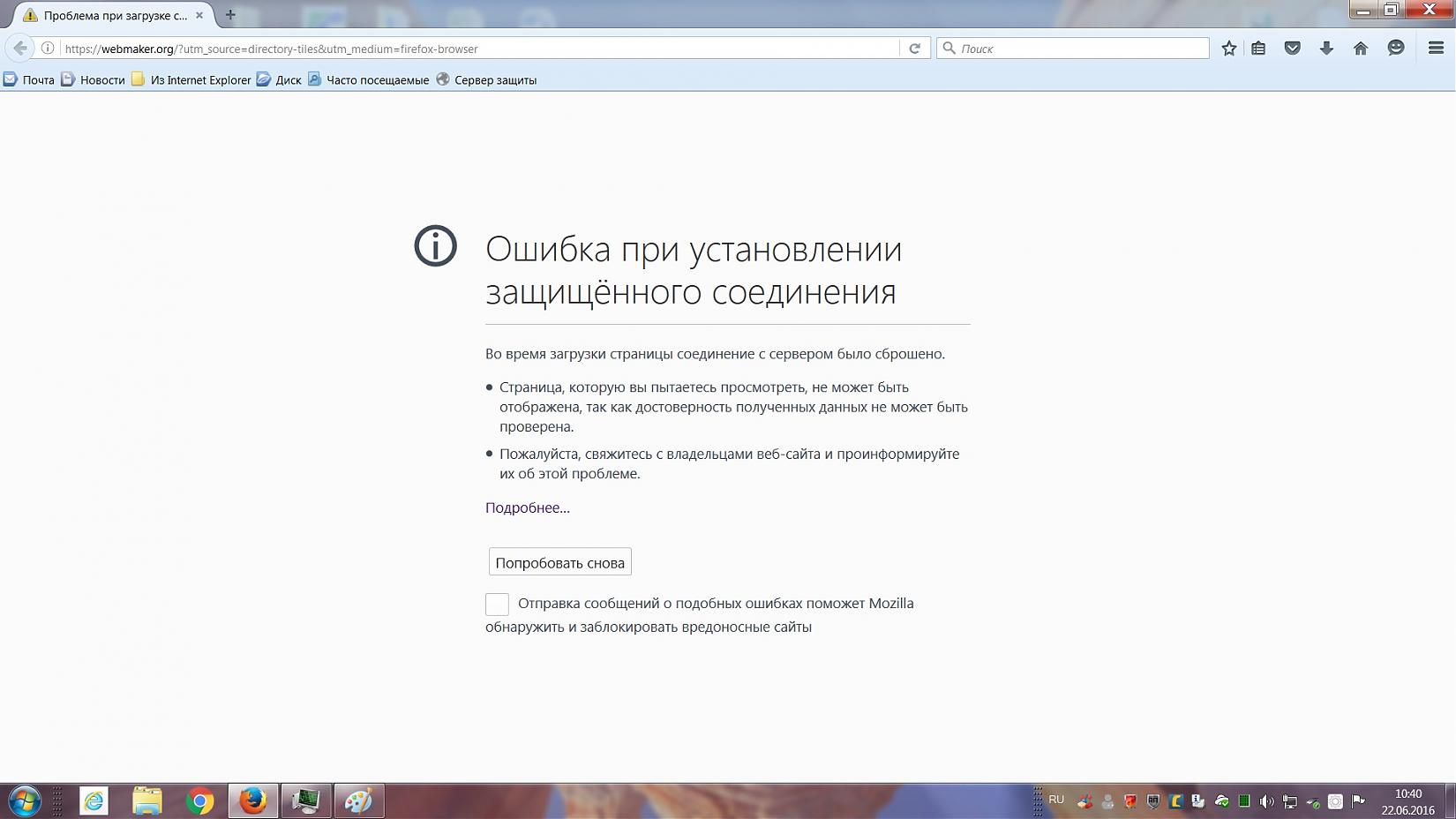Open the downloads arrow panel
This screenshot has width=1456, height=819.
1326,49
